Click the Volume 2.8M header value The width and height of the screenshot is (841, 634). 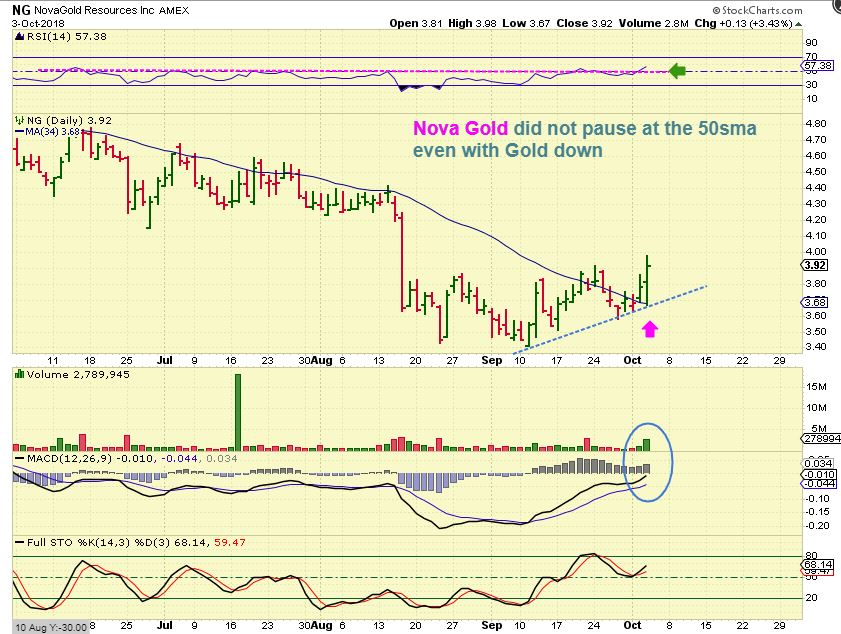pos(653,23)
